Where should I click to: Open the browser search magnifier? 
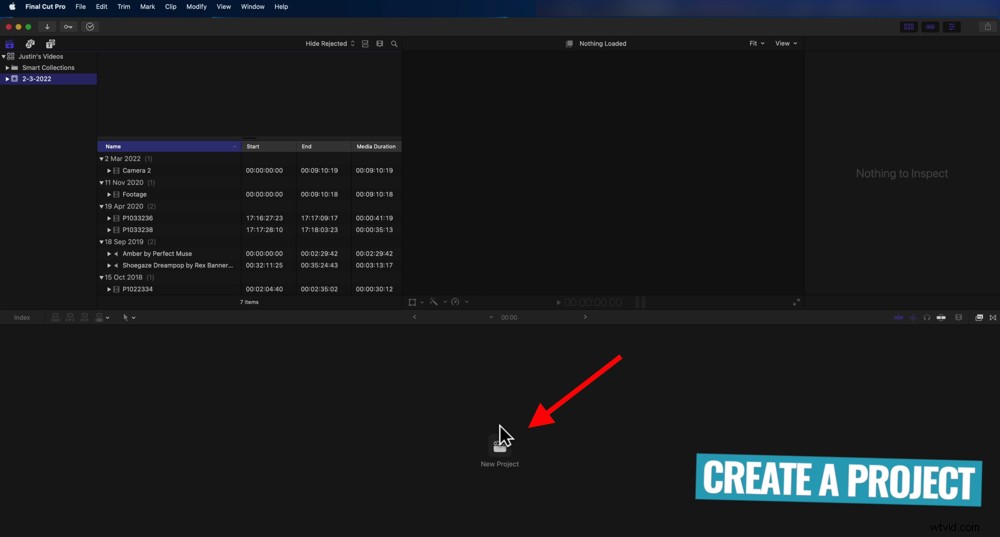394,44
